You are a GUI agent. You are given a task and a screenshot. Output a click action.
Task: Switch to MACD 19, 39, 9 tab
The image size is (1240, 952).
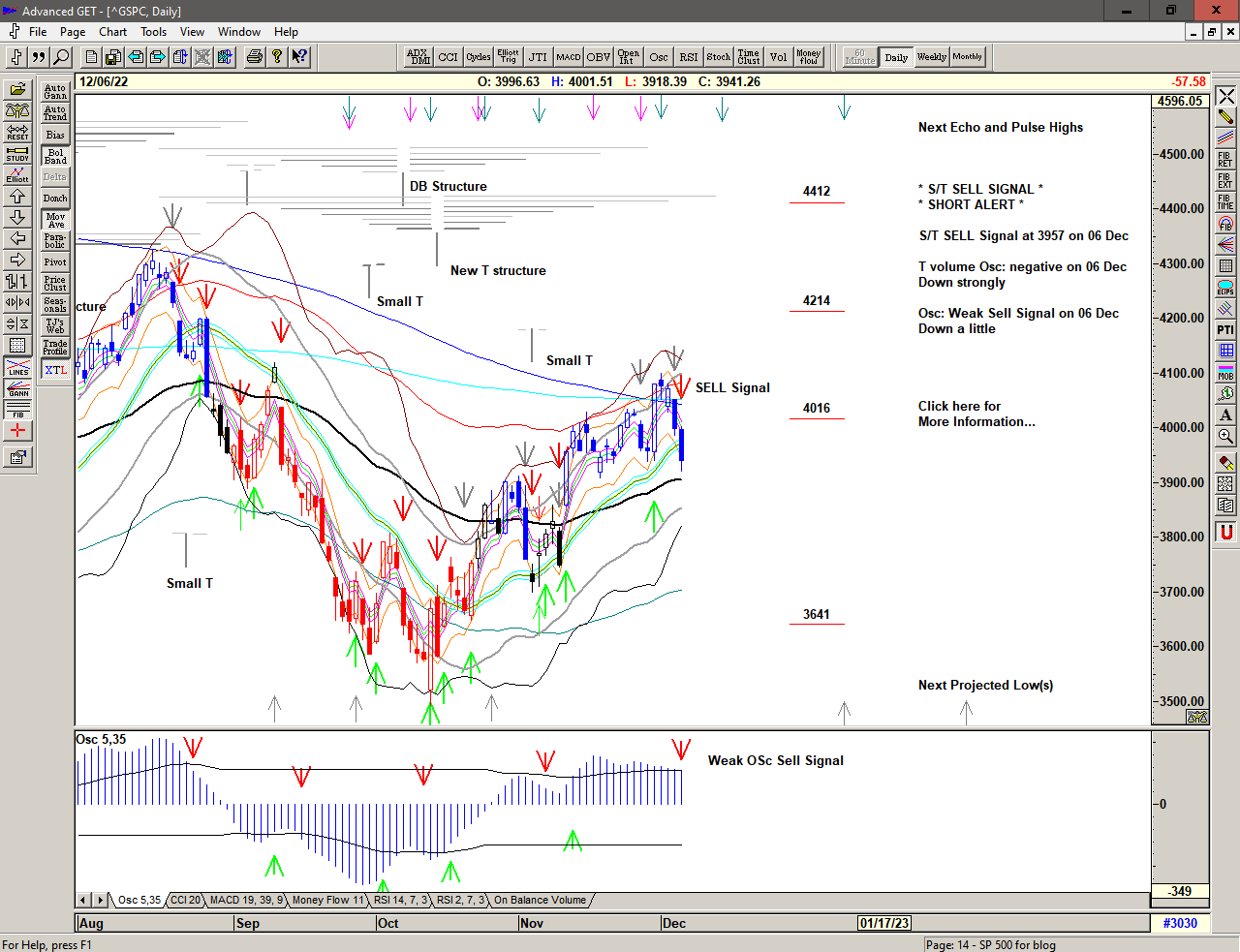tap(246, 901)
